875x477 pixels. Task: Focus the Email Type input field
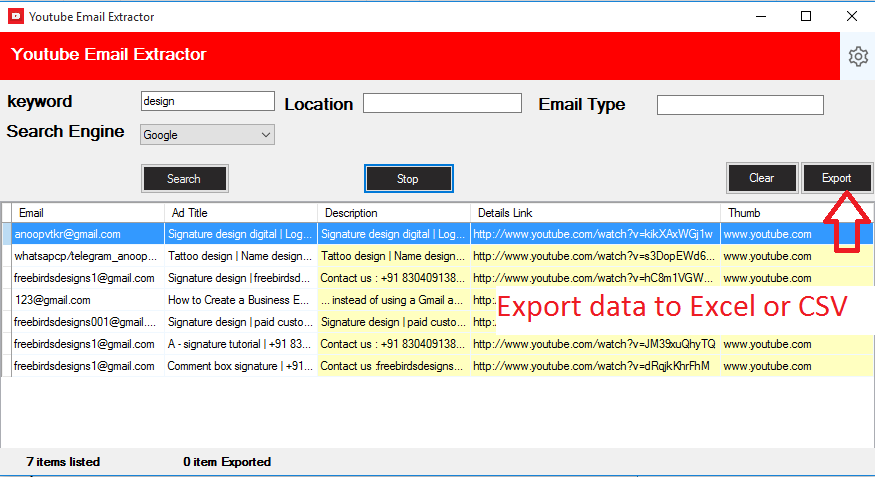(740, 105)
